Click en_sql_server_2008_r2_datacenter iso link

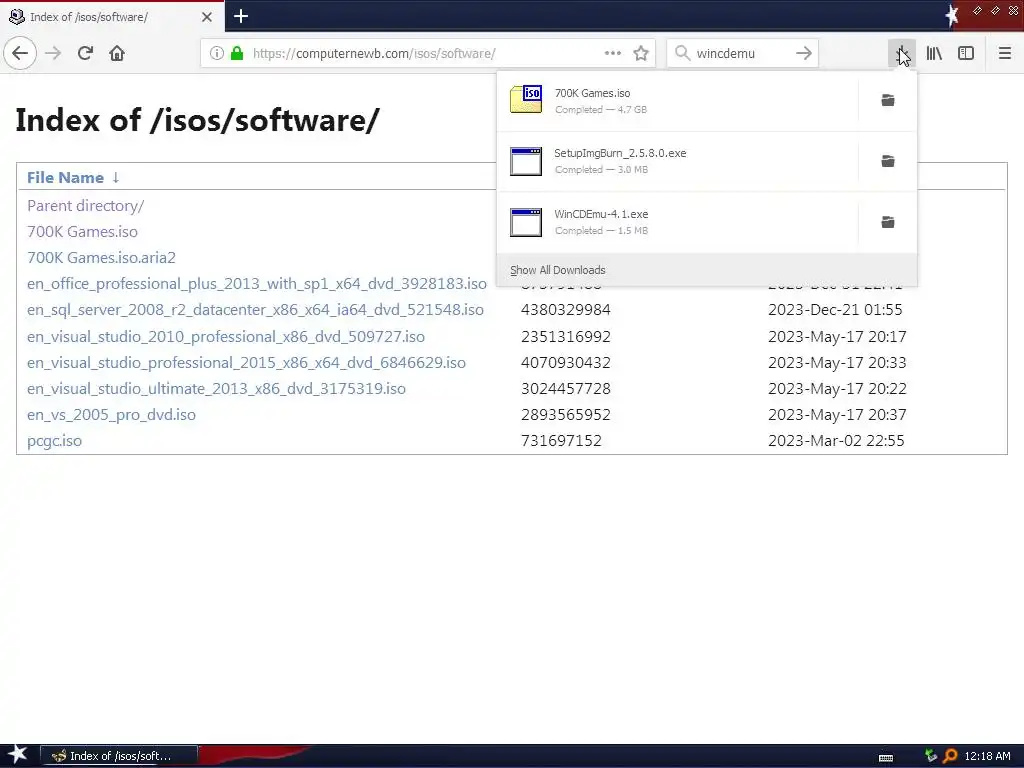(255, 310)
